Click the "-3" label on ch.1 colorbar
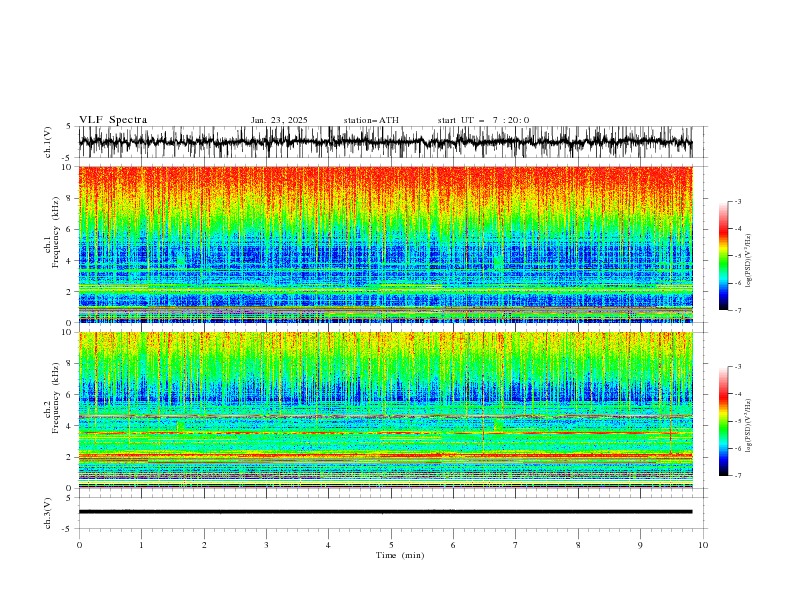792x612 pixels. point(738,201)
